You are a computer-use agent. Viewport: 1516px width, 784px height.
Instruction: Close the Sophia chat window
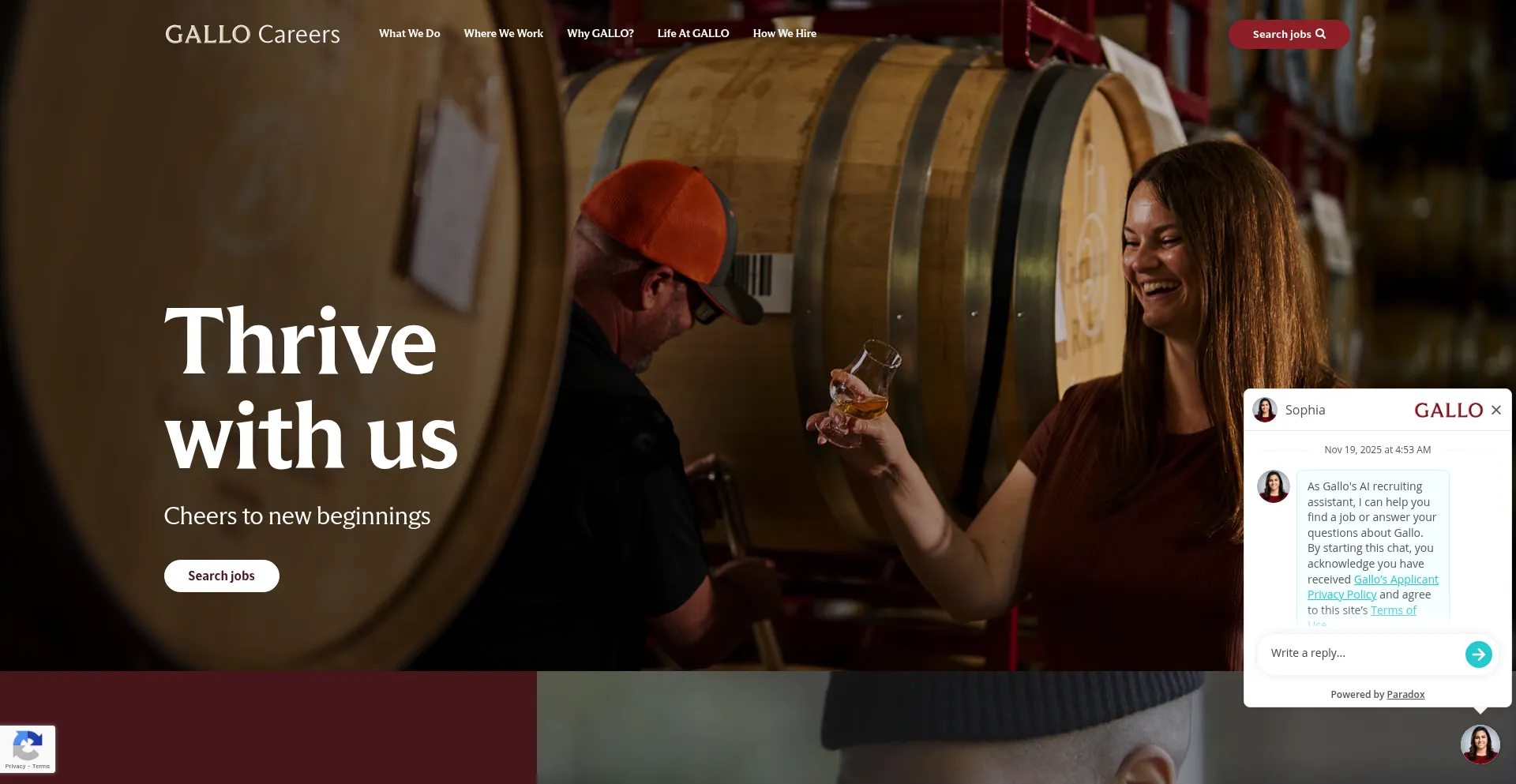point(1495,410)
